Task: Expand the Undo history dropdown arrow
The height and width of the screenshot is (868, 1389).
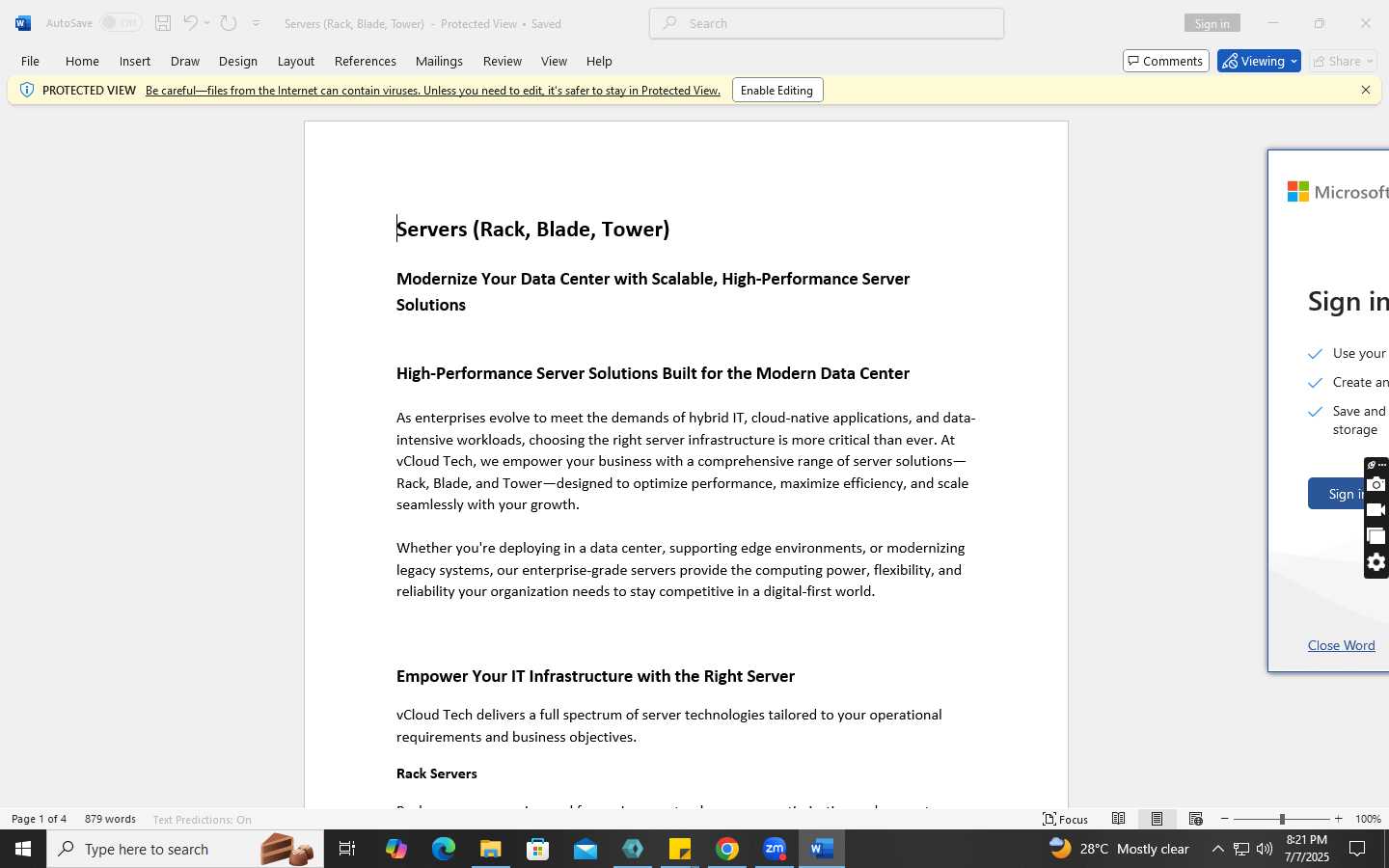Action: click(207, 23)
